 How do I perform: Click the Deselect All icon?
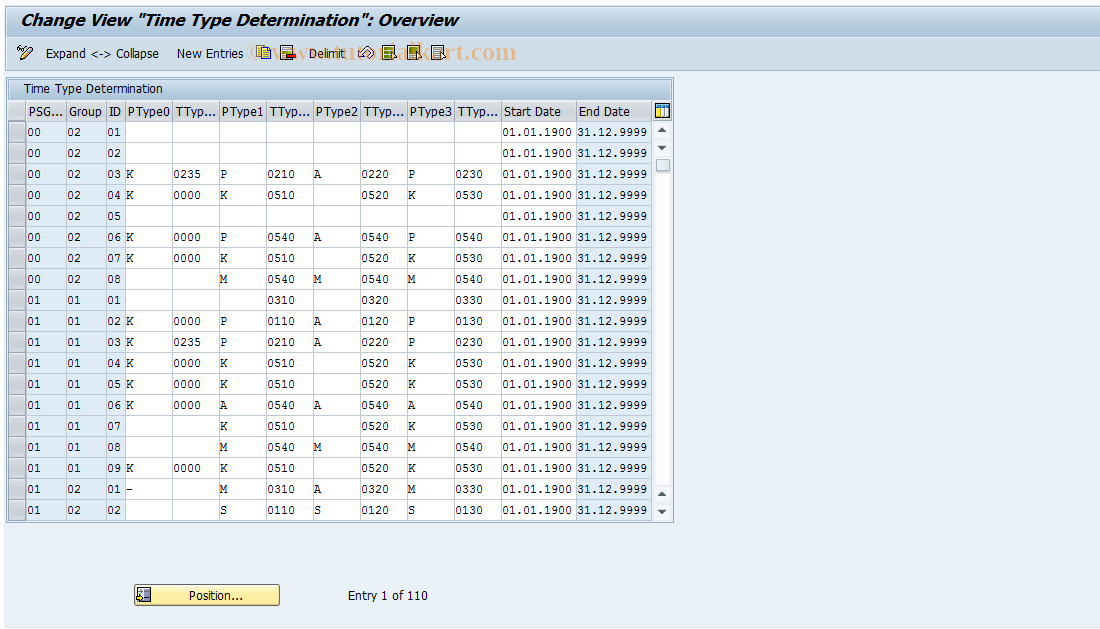438,53
